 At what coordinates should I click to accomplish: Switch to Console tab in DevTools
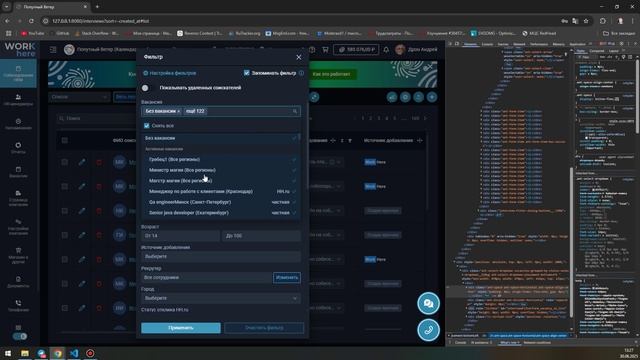click(487, 44)
